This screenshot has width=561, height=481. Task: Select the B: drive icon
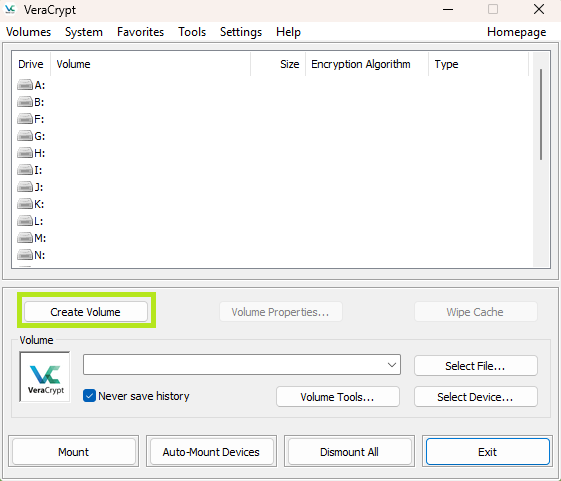[x=25, y=102]
